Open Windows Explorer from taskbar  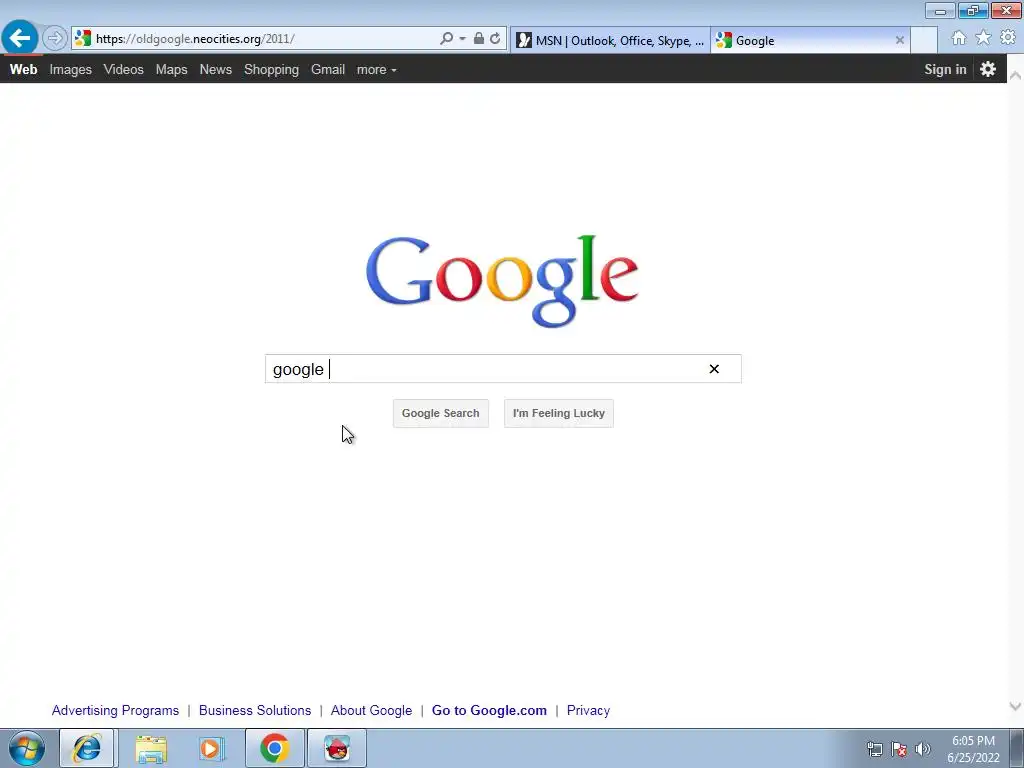pos(151,748)
